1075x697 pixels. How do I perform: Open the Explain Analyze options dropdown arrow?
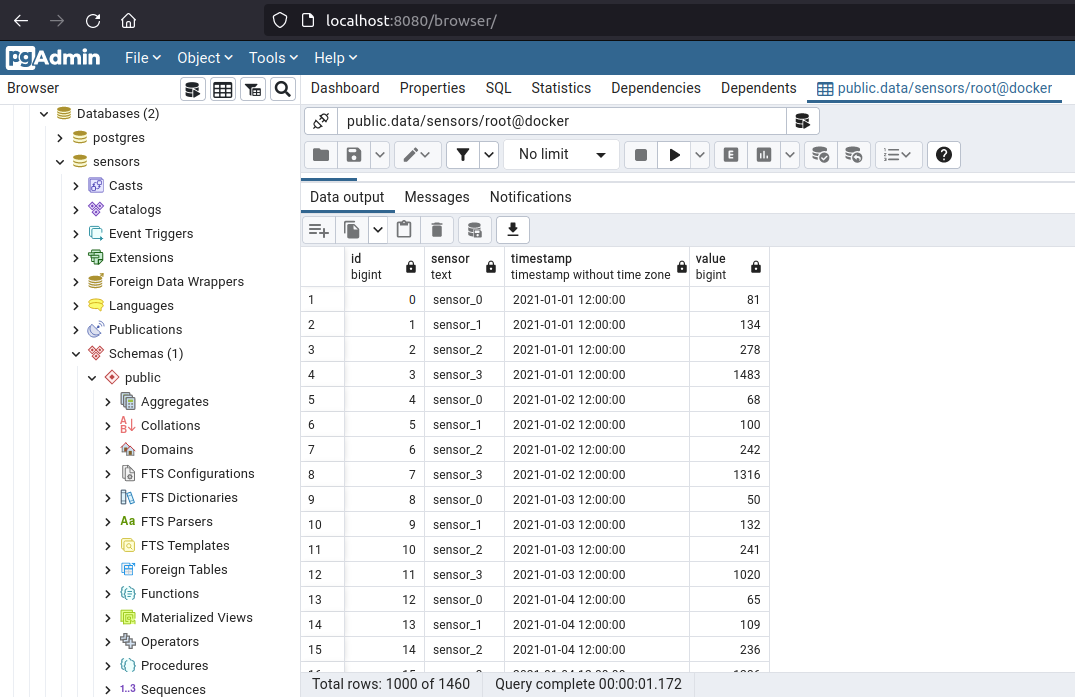pyautogui.click(x=790, y=155)
